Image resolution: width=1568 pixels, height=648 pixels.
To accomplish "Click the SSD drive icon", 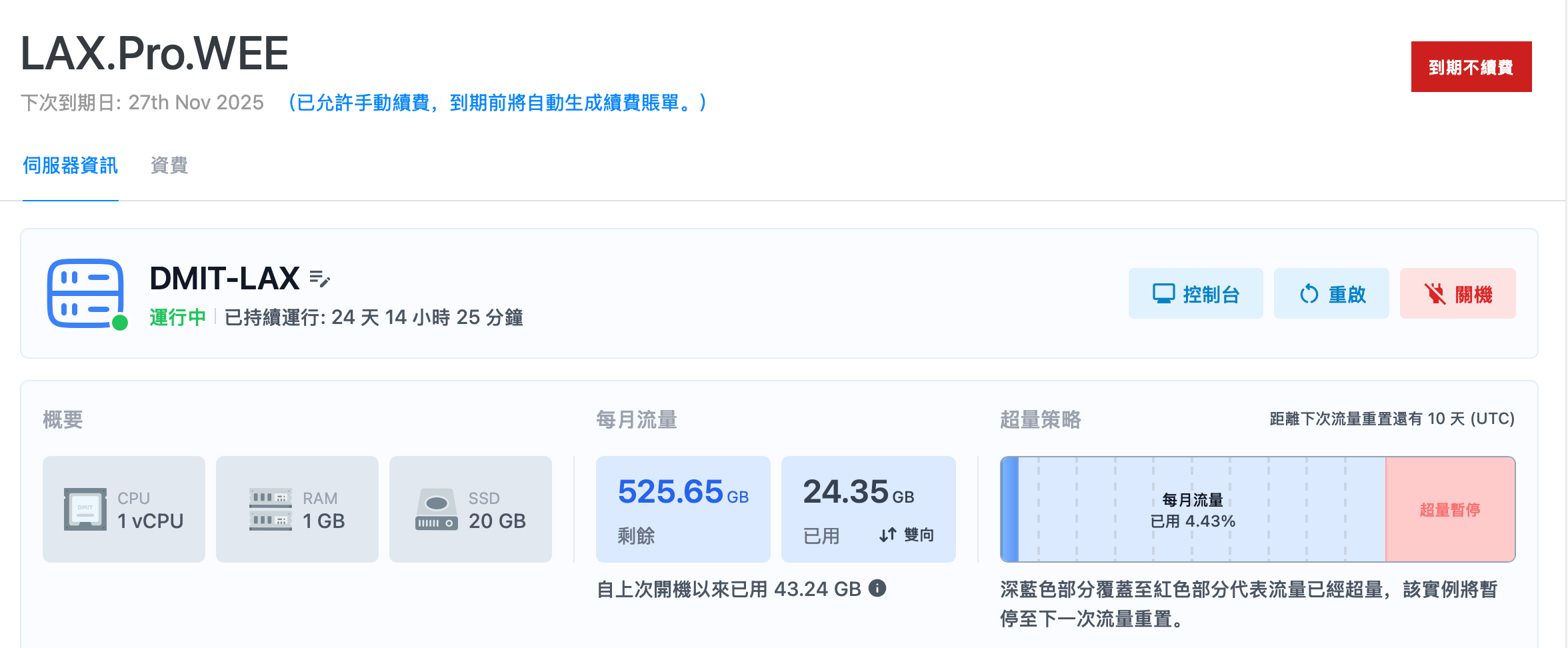I will [x=437, y=509].
